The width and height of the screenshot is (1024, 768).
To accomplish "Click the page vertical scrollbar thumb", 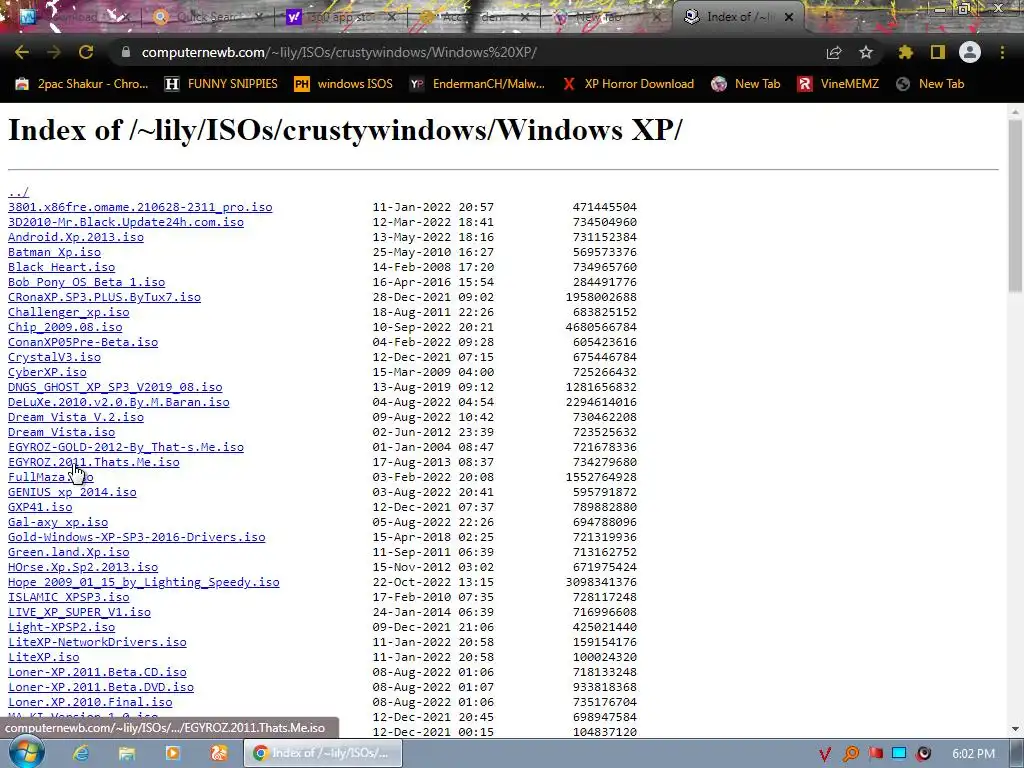I will point(1015,206).
